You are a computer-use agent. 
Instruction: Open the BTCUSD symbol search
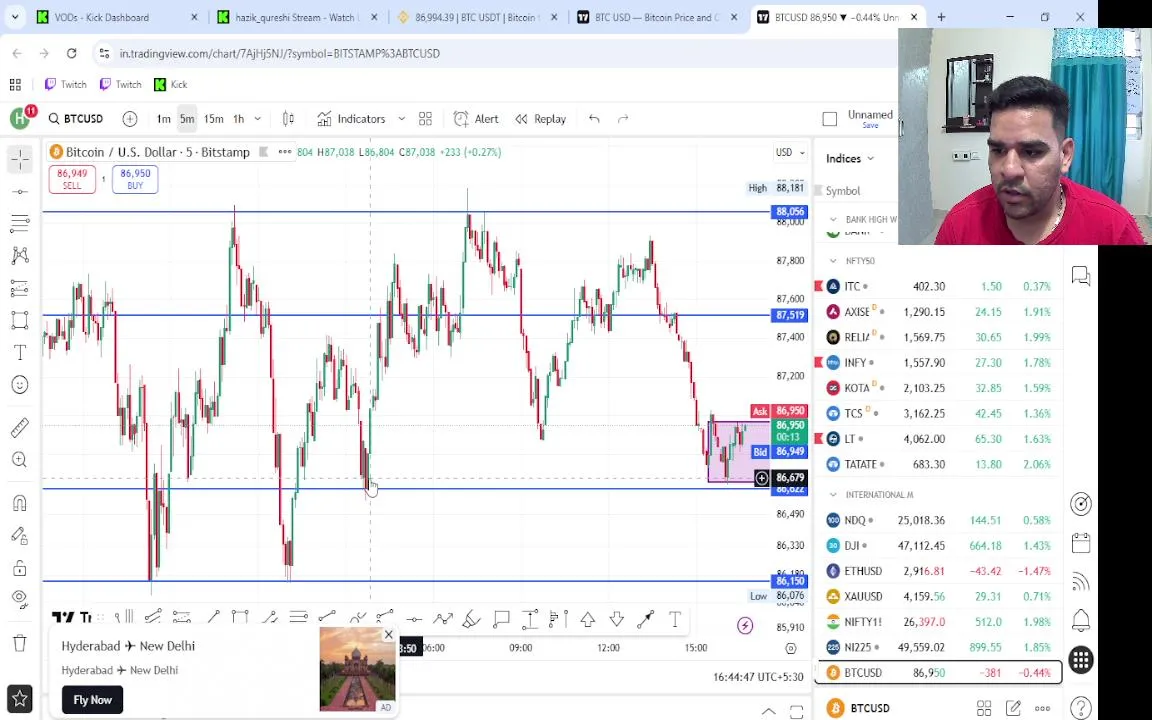(x=76, y=118)
